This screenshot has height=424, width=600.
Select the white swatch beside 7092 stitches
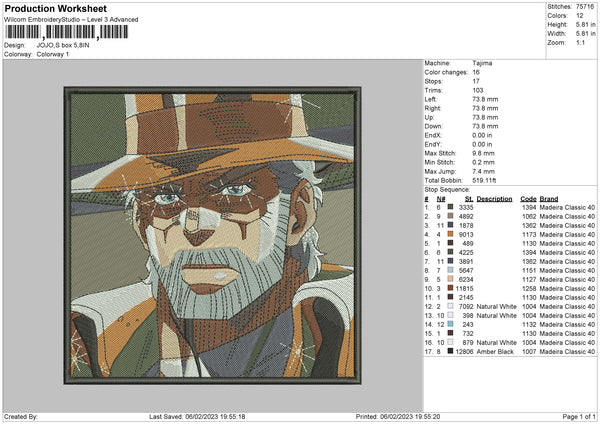click(x=451, y=306)
